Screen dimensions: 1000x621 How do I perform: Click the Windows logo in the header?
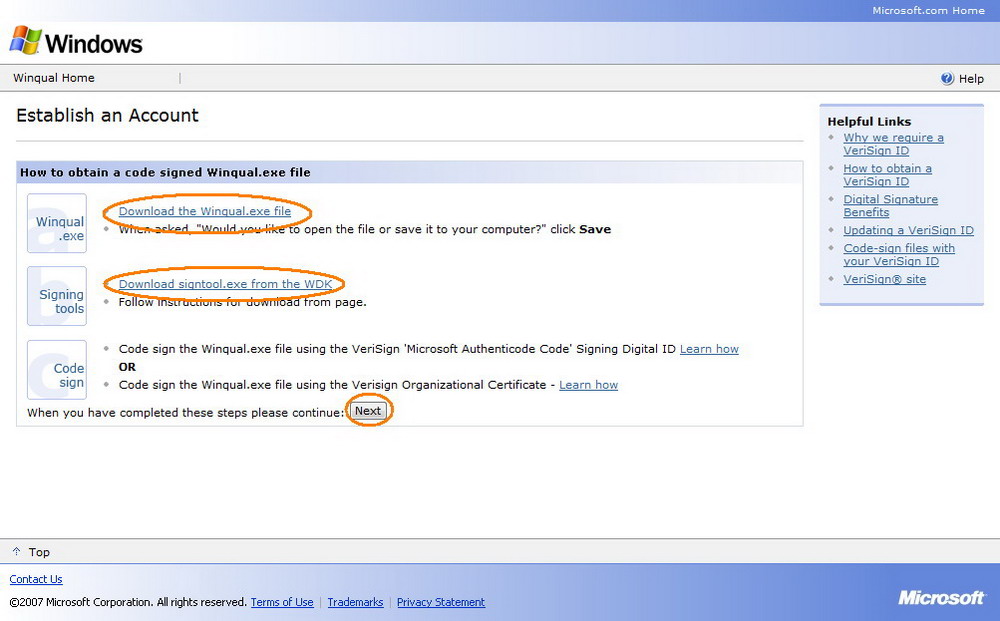coord(76,41)
